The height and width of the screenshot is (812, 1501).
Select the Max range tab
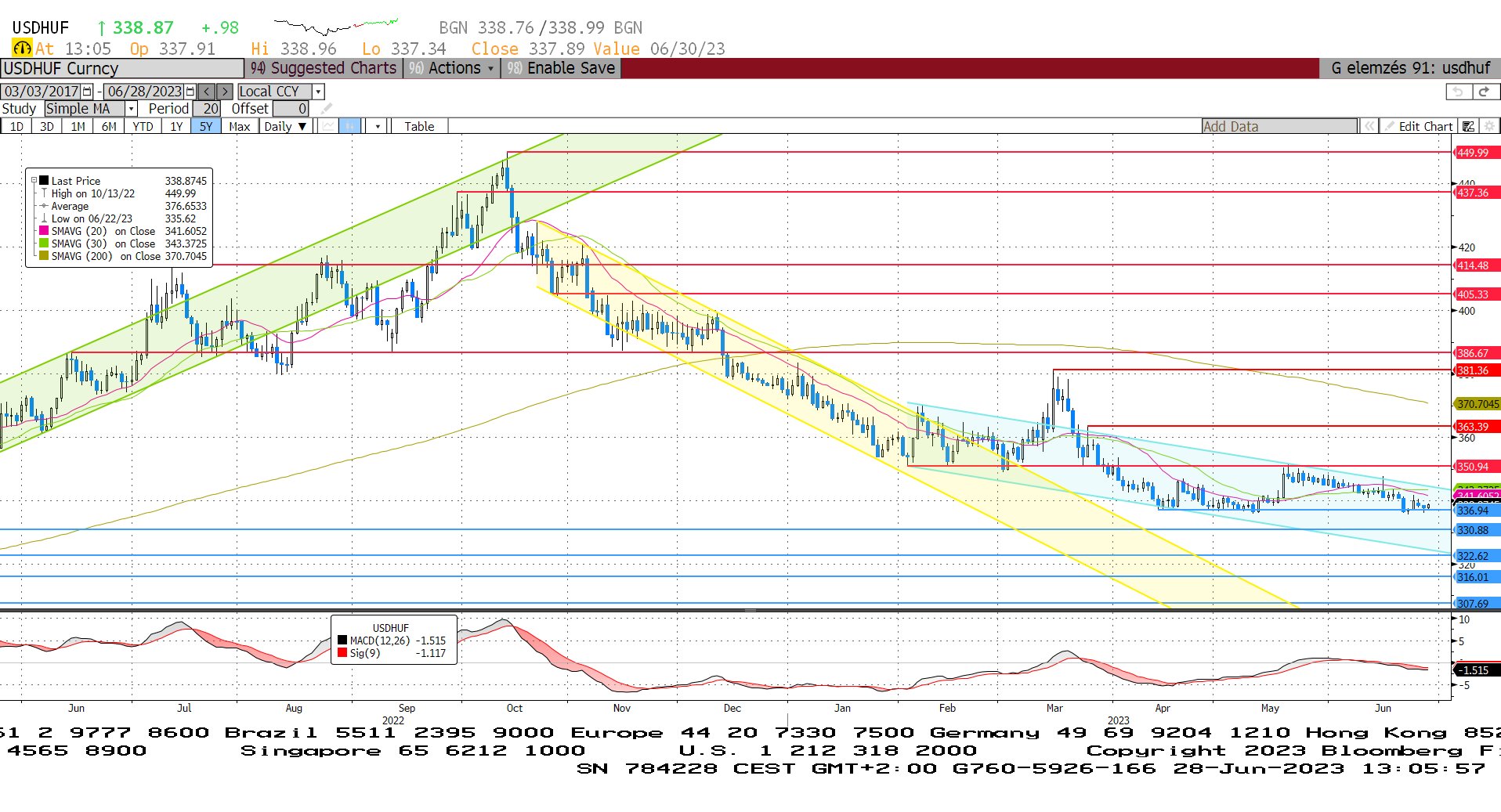tap(240, 126)
